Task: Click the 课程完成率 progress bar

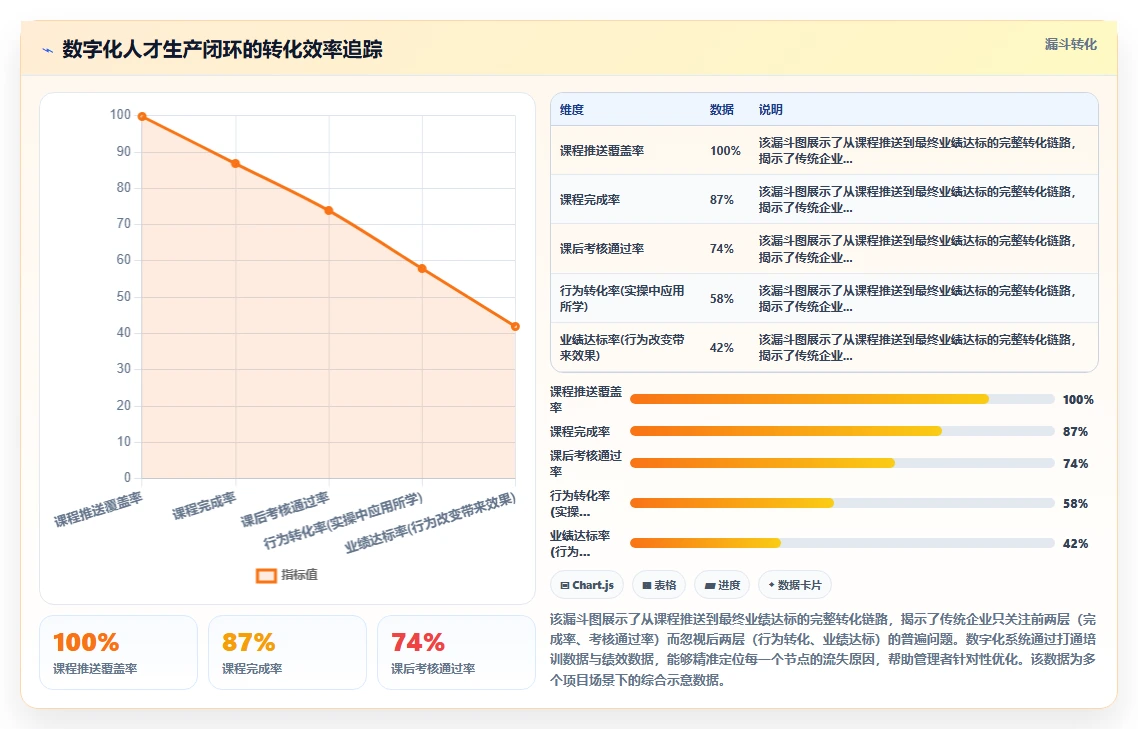Action: tap(842, 431)
